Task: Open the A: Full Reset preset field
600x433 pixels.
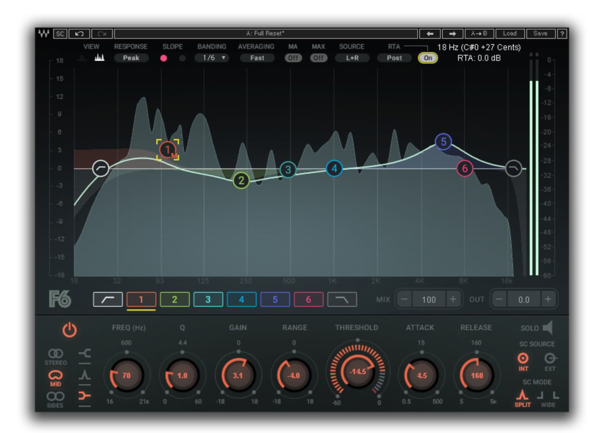Action: click(266, 34)
